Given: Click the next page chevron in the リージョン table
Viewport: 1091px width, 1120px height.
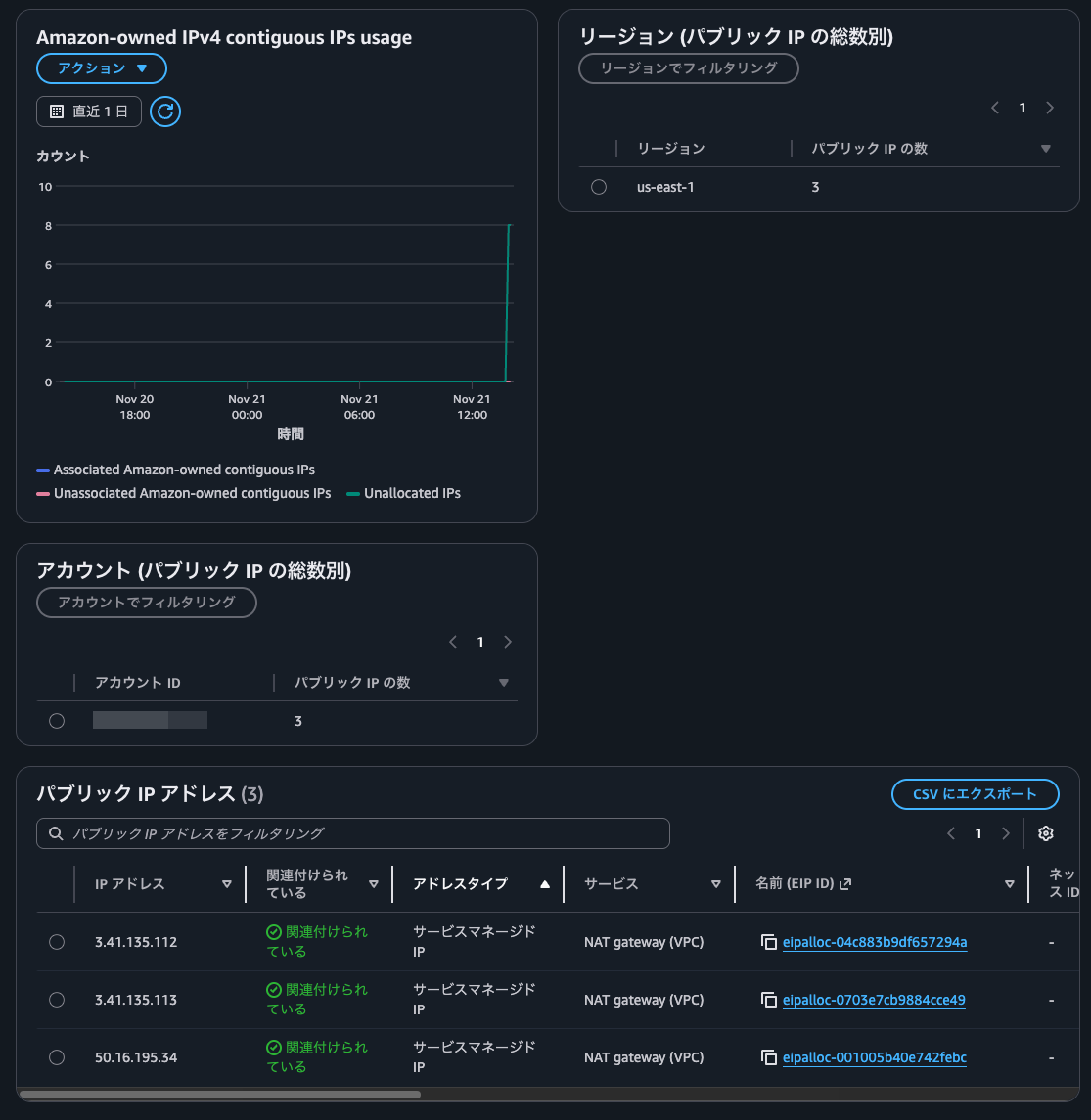Looking at the screenshot, I should click(1050, 108).
